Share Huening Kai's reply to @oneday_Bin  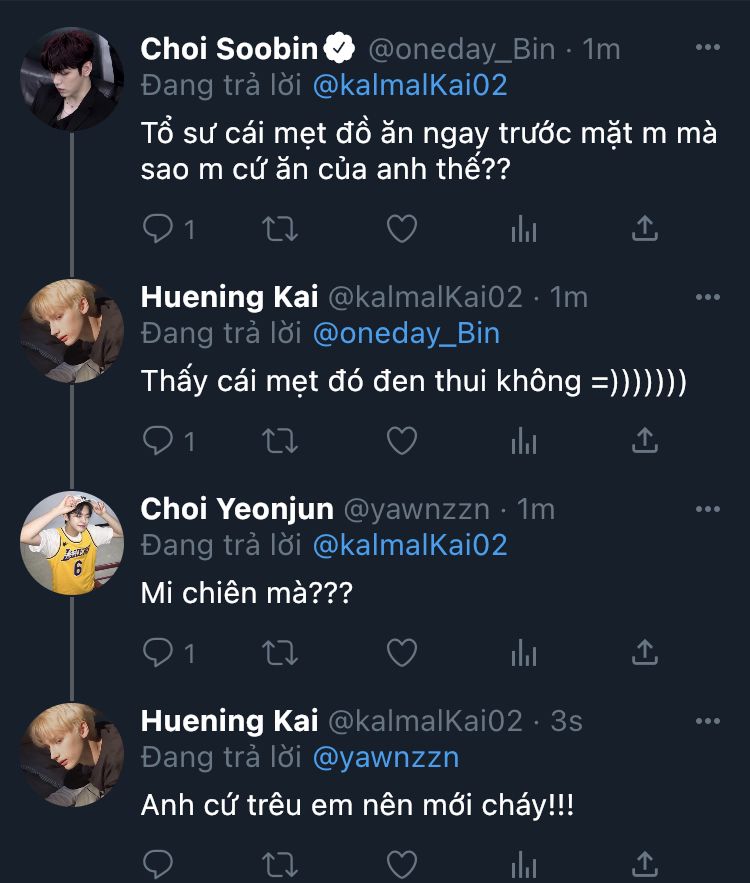(x=645, y=440)
